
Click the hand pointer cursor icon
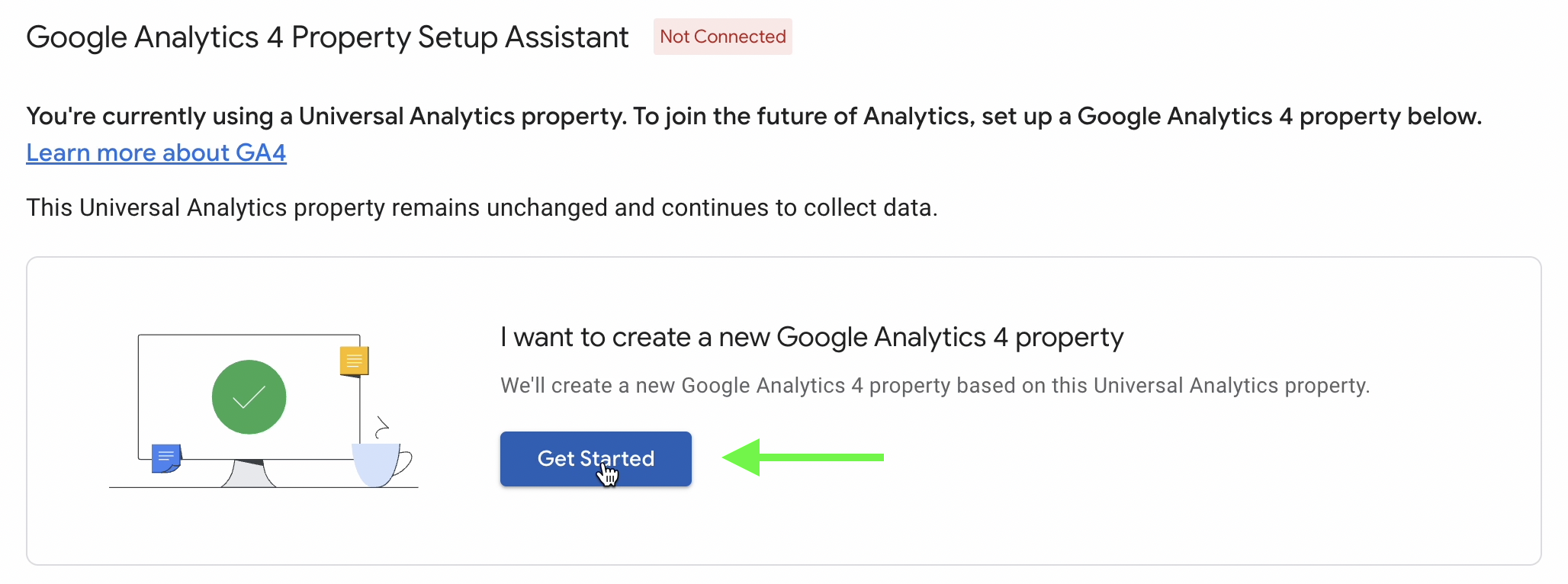tap(607, 475)
